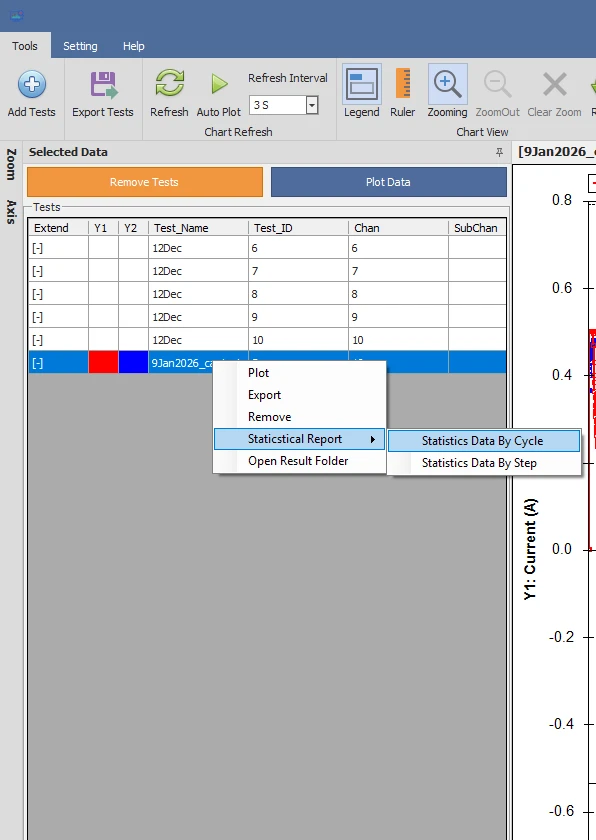Screen dimensions: 596x840
Task: Select Statistics Data By Cycle
Action: click(484, 441)
